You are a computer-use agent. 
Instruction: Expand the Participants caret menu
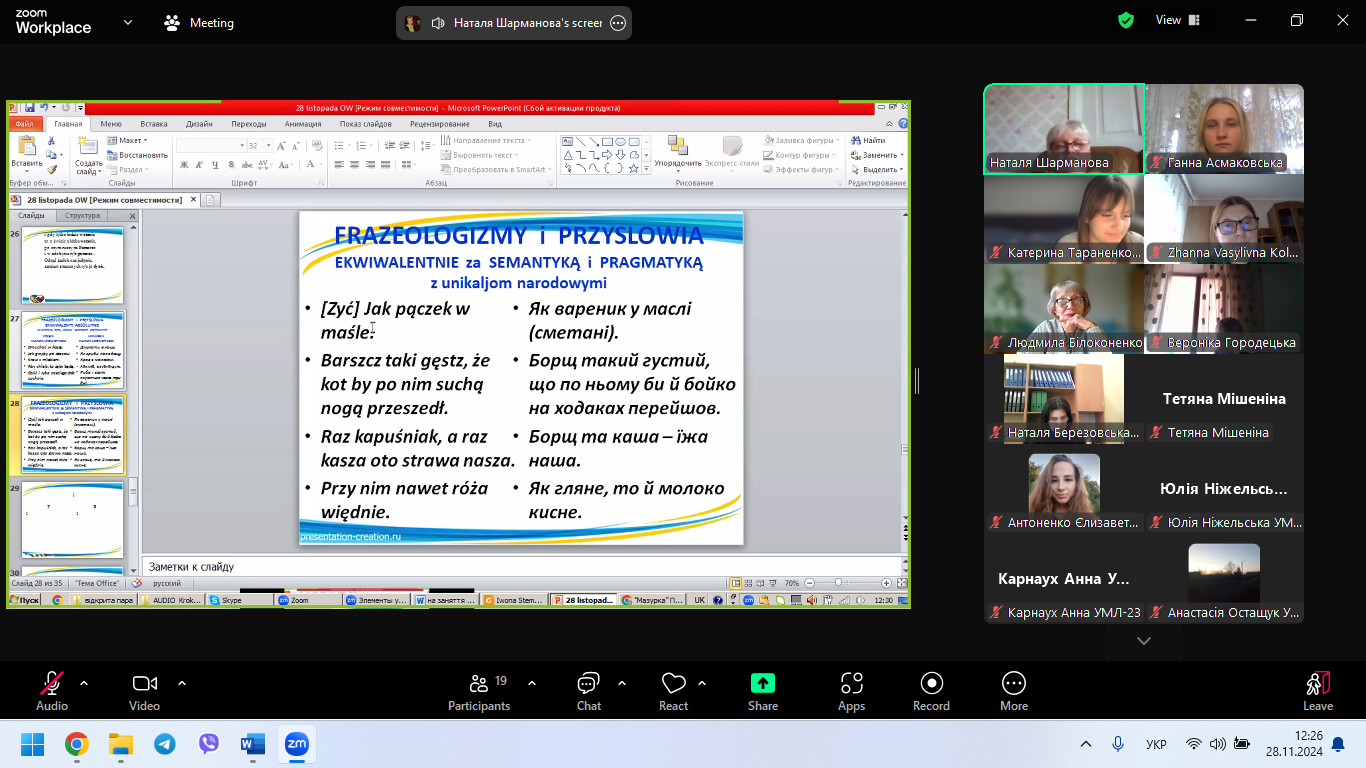click(x=532, y=683)
